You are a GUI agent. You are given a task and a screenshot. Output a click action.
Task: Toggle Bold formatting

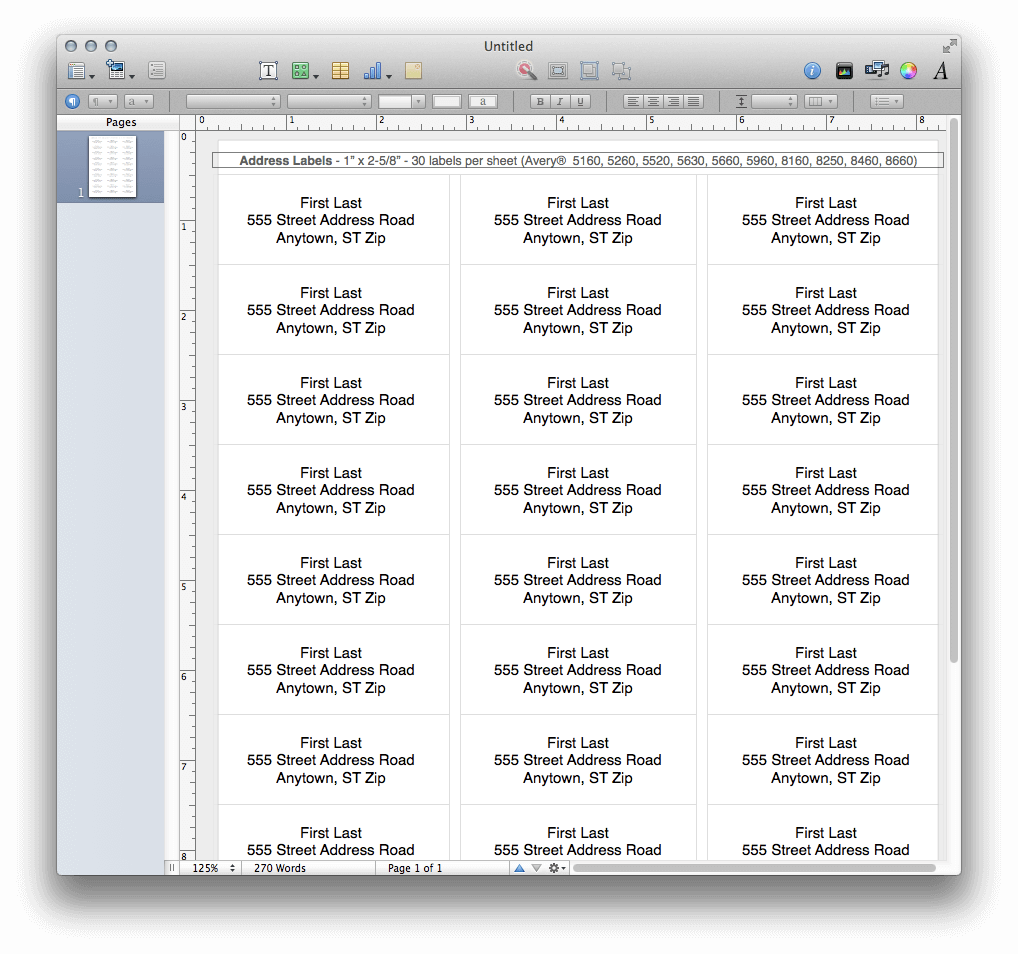tap(540, 101)
